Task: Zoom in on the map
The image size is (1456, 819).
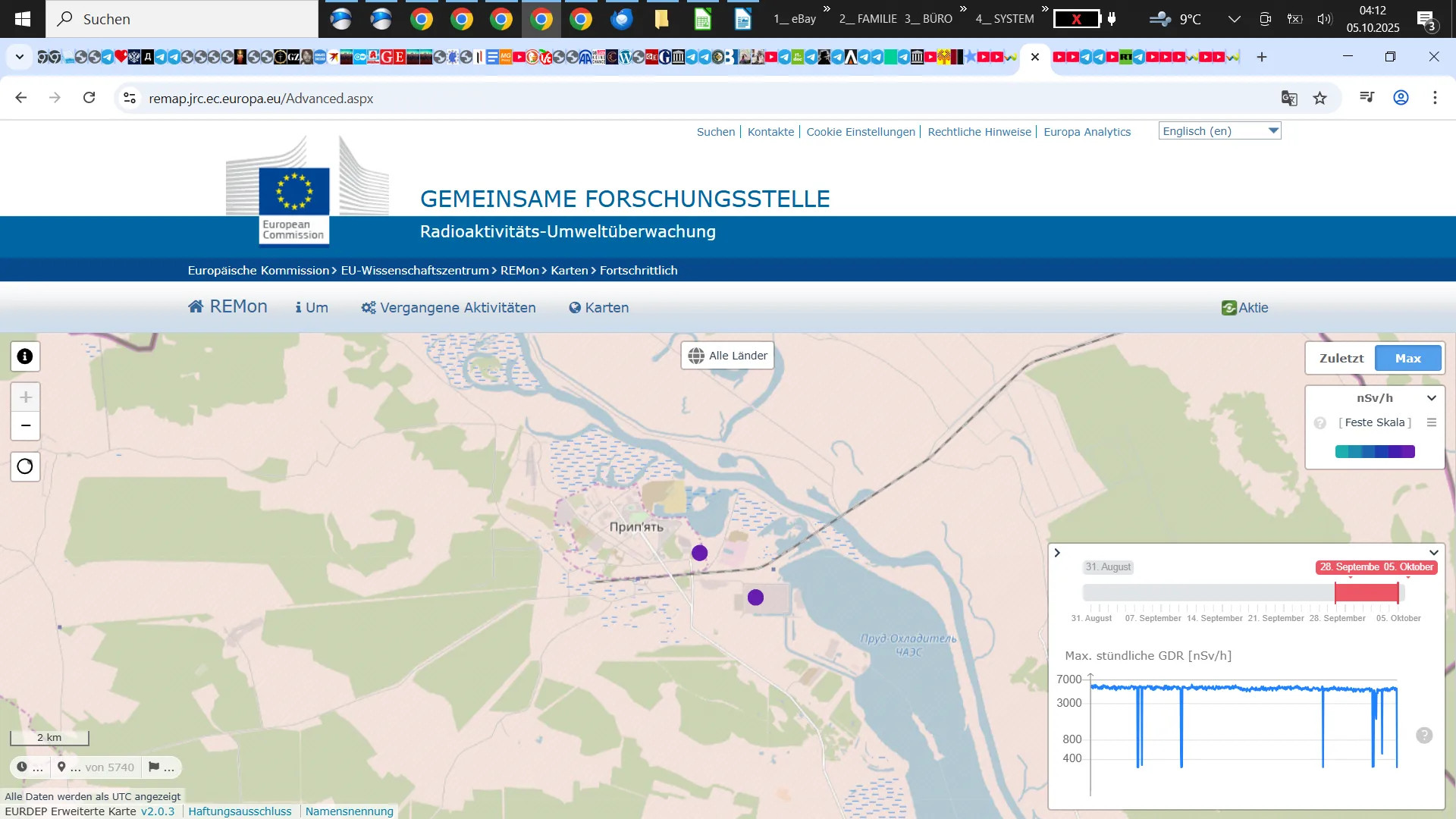Action: tap(25, 397)
